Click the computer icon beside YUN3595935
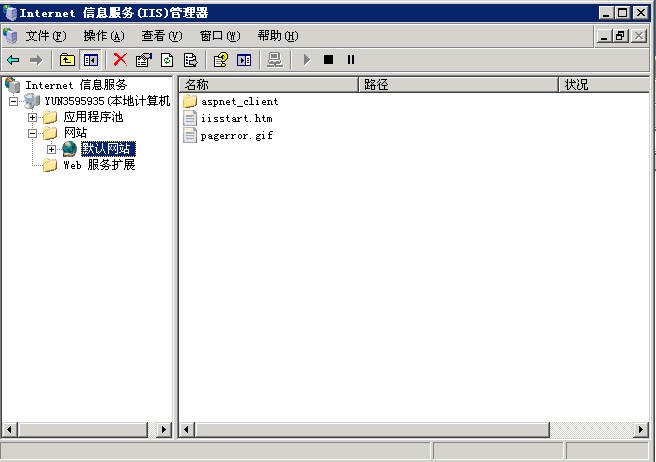 click(32, 101)
